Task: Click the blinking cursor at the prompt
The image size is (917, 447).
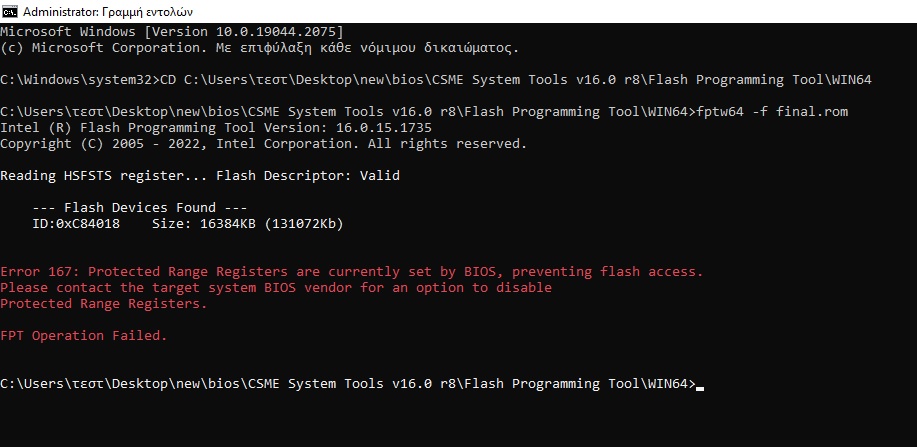Action: click(701, 388)
